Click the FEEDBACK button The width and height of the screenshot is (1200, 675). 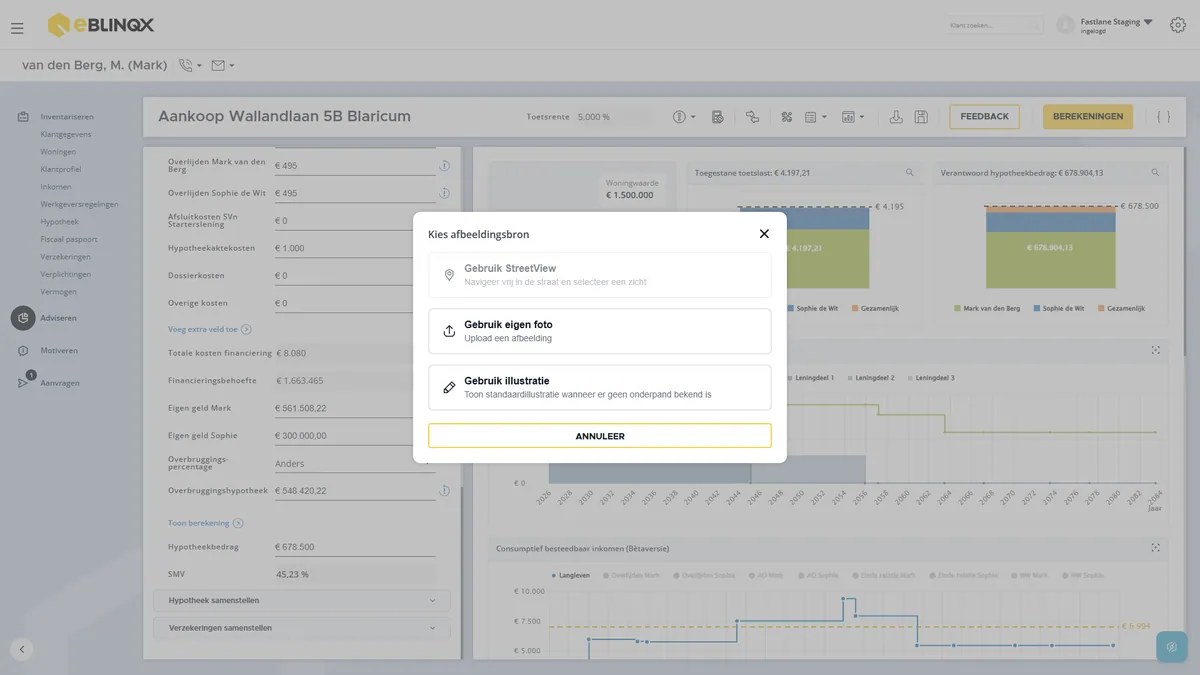[985, 117]
